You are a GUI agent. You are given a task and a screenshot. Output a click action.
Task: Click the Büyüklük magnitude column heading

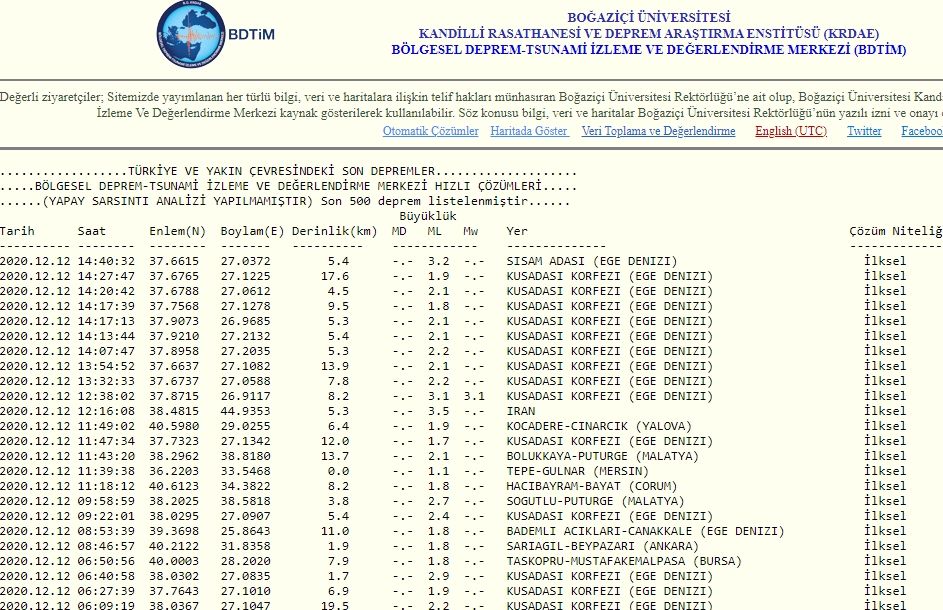pos(428,216)
